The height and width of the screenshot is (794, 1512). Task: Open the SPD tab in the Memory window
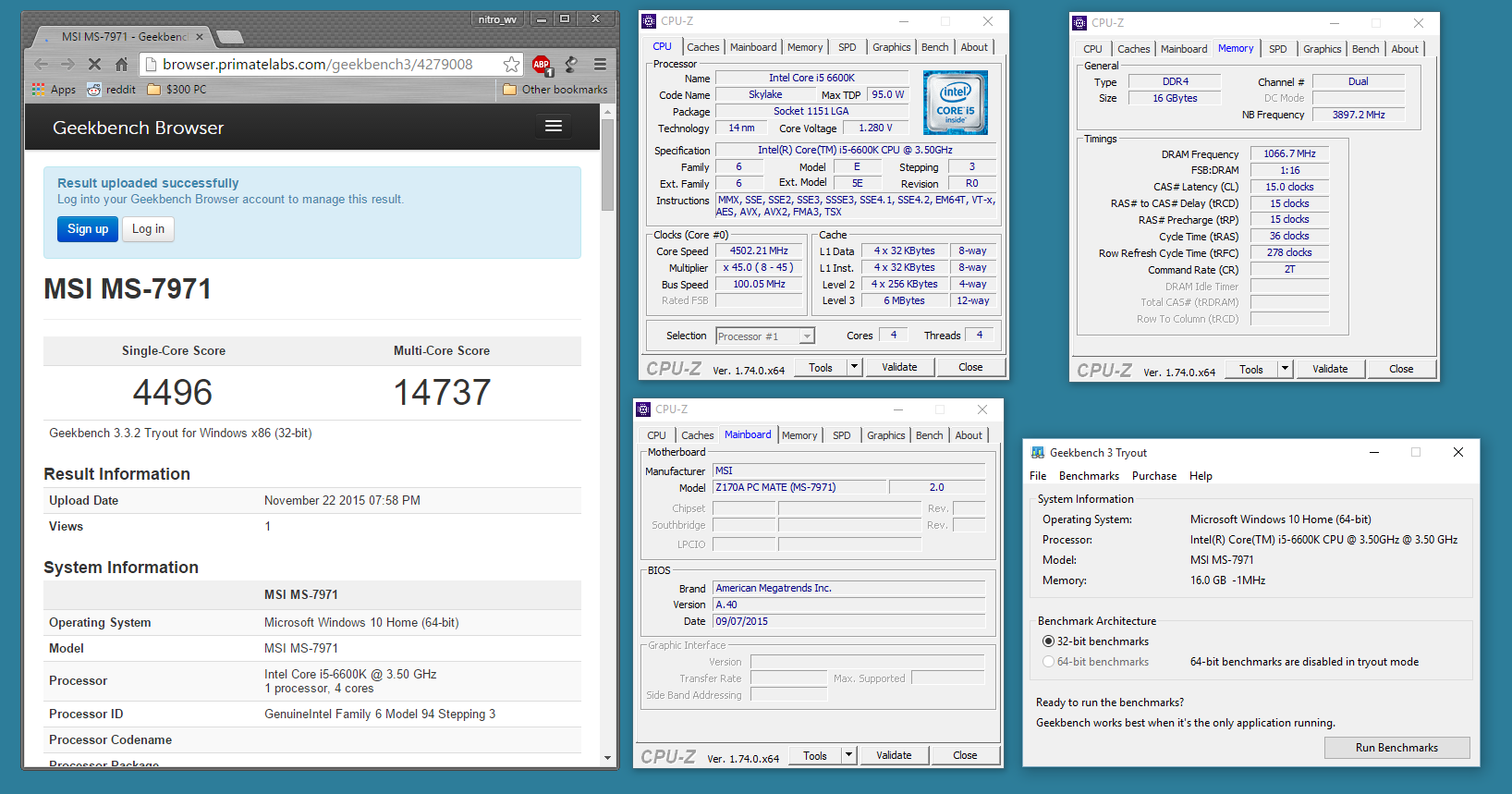[x=1278, y=49]
